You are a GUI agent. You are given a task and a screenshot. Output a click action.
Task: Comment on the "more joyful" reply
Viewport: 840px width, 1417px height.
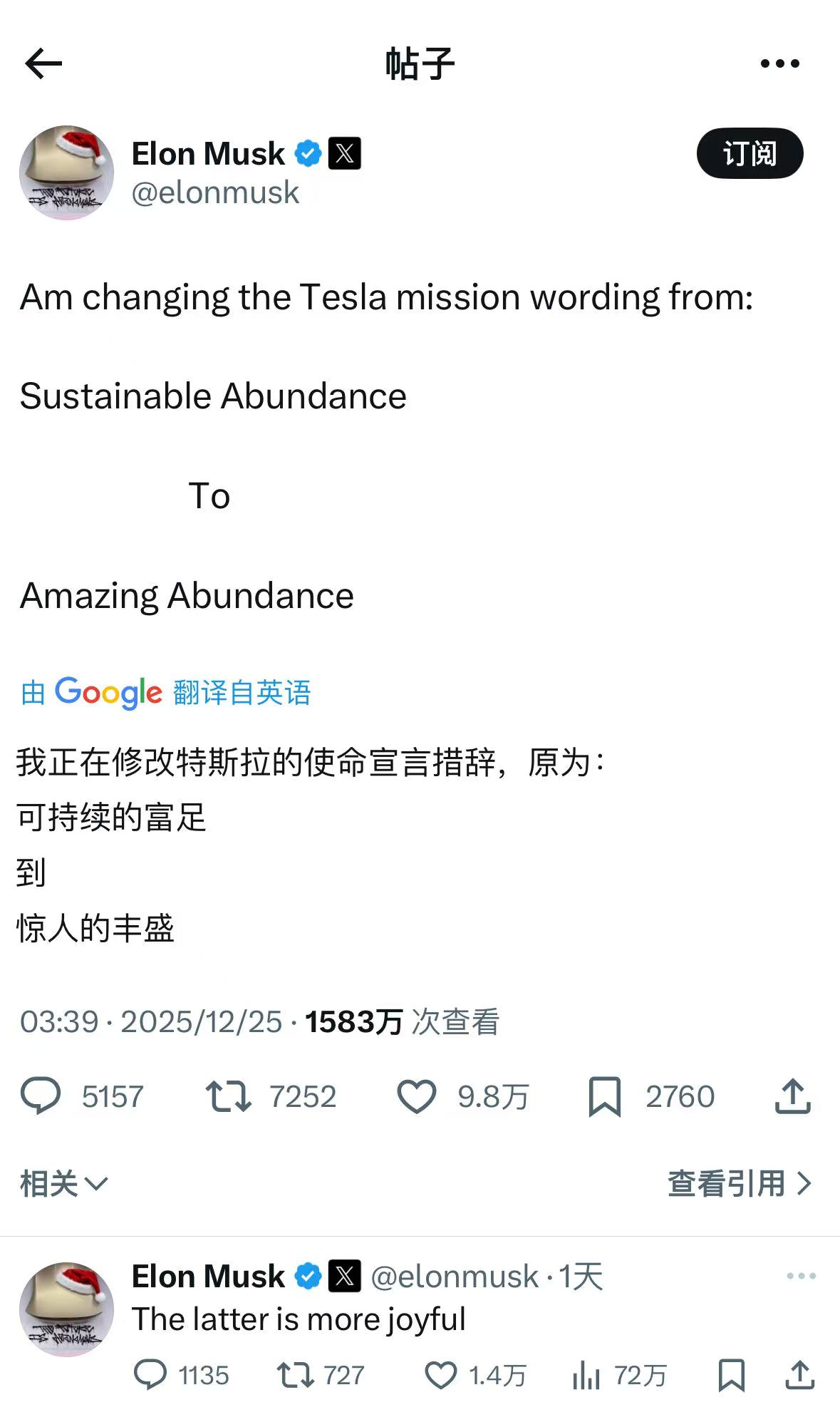(x=150, y=1375)
